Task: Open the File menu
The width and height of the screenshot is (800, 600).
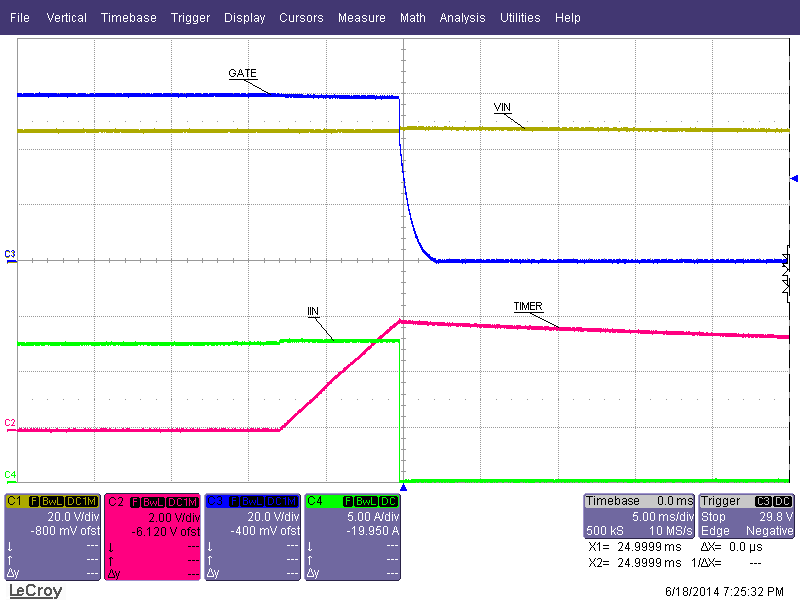Action: point(19,18)
